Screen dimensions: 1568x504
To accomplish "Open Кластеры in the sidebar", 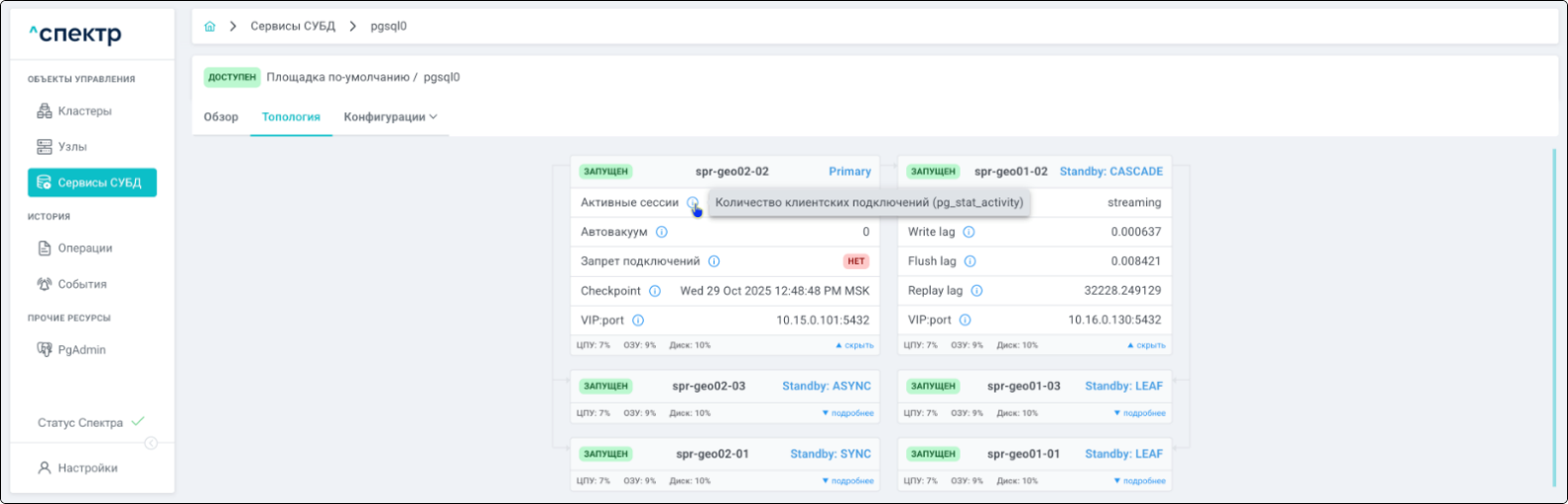I will 84,111.
